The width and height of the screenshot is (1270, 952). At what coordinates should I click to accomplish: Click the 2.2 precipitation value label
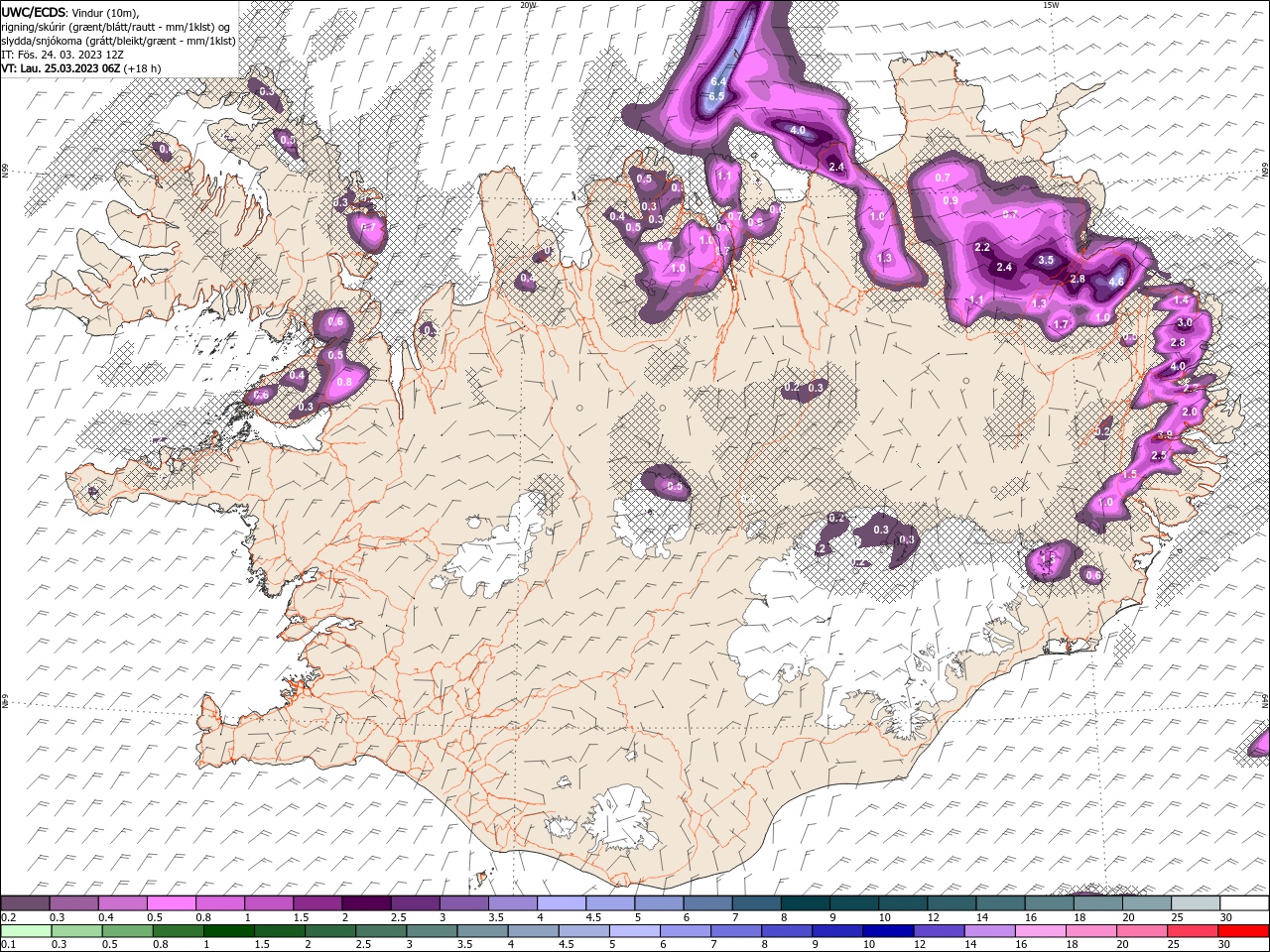click(x=982, y=247)
